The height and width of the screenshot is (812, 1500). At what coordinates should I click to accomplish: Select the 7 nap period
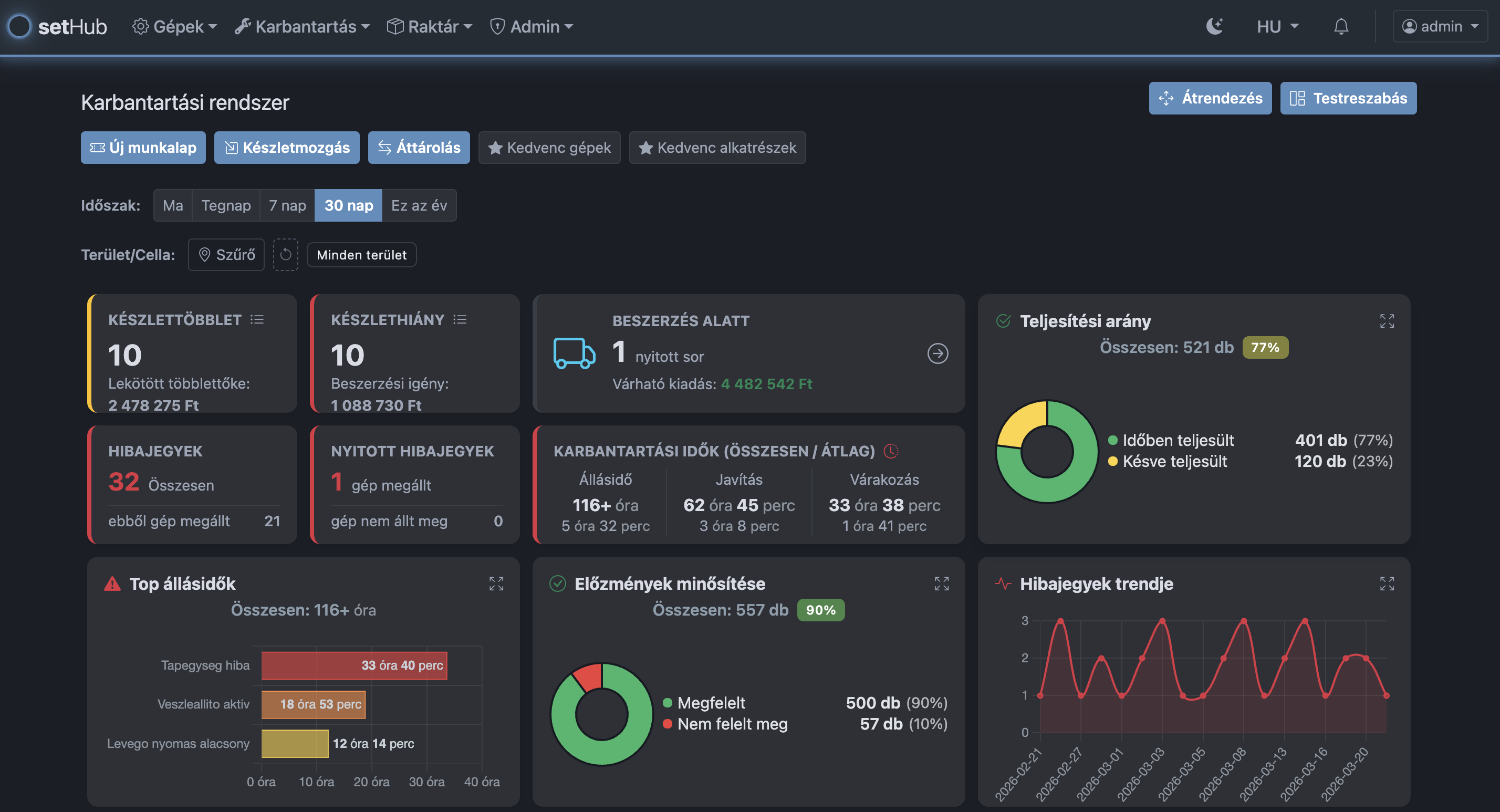(287, 205)
